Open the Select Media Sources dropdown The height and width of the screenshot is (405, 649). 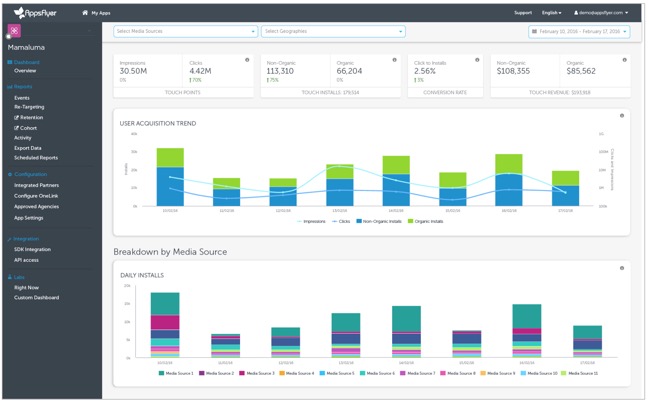[185, 31]
